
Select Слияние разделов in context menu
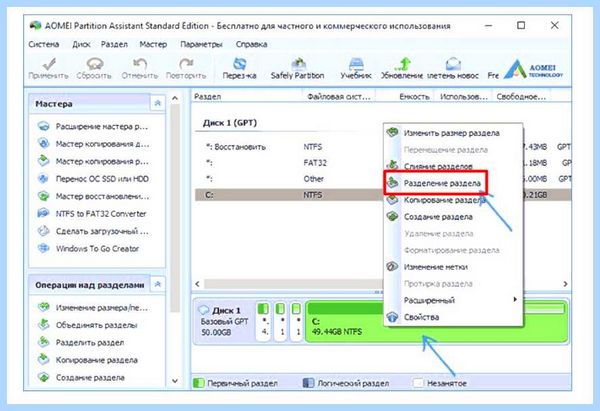click(x=453, y=166)
